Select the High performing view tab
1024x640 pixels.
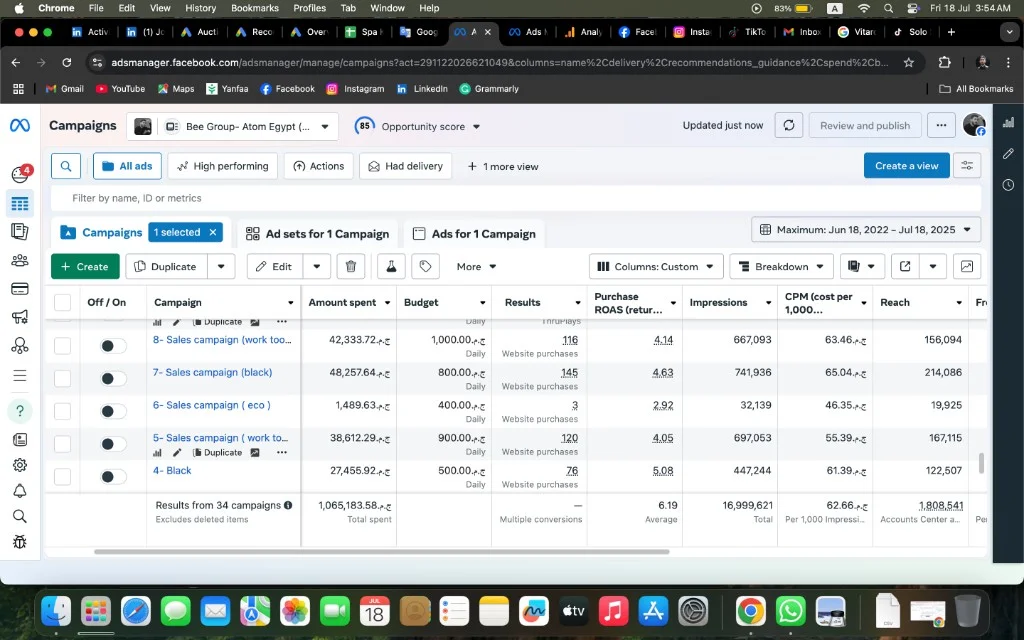click(223, 166)
